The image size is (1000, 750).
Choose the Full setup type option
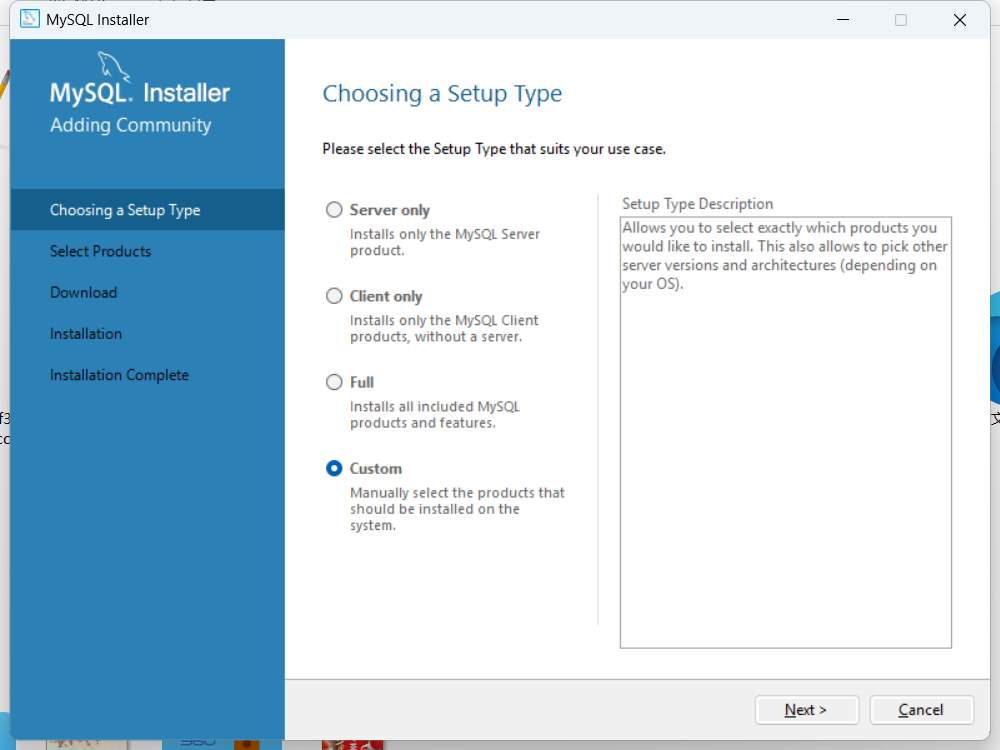tap(334, 382)
